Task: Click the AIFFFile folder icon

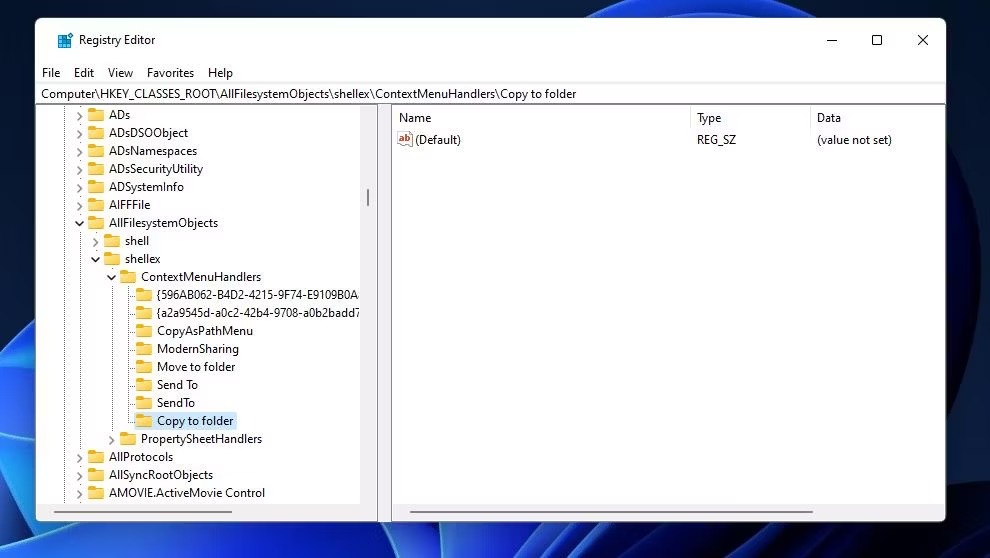Action: [96, 205]
